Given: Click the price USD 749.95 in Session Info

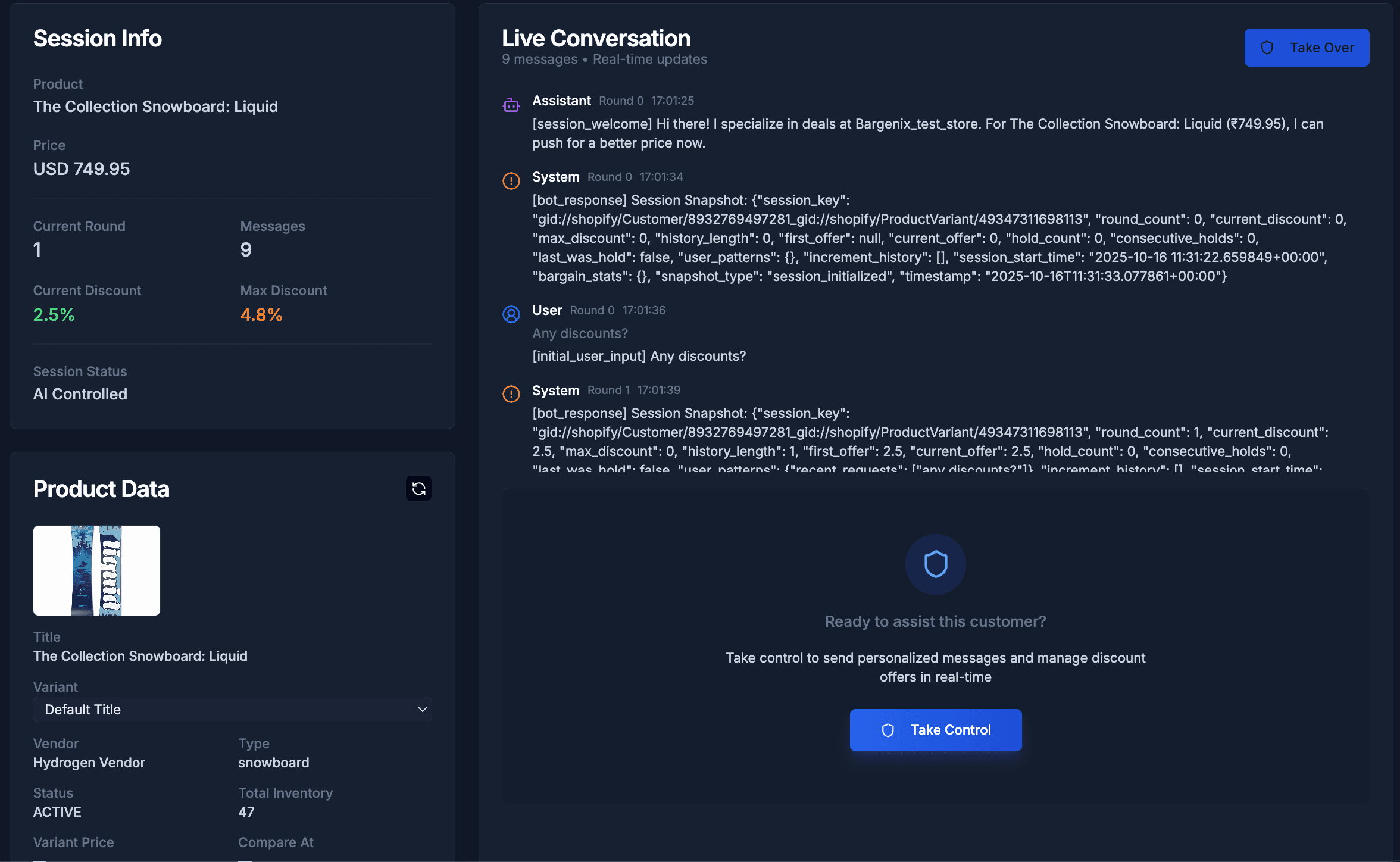Looking at the screenshot, I should pos(81,168).
